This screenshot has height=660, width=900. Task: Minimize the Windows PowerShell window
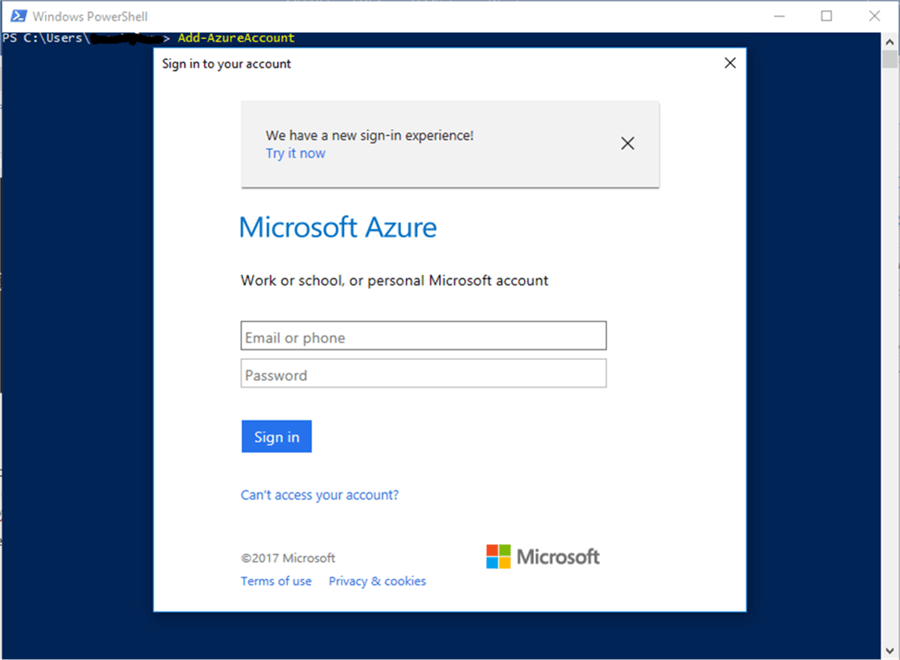[779, 16]
